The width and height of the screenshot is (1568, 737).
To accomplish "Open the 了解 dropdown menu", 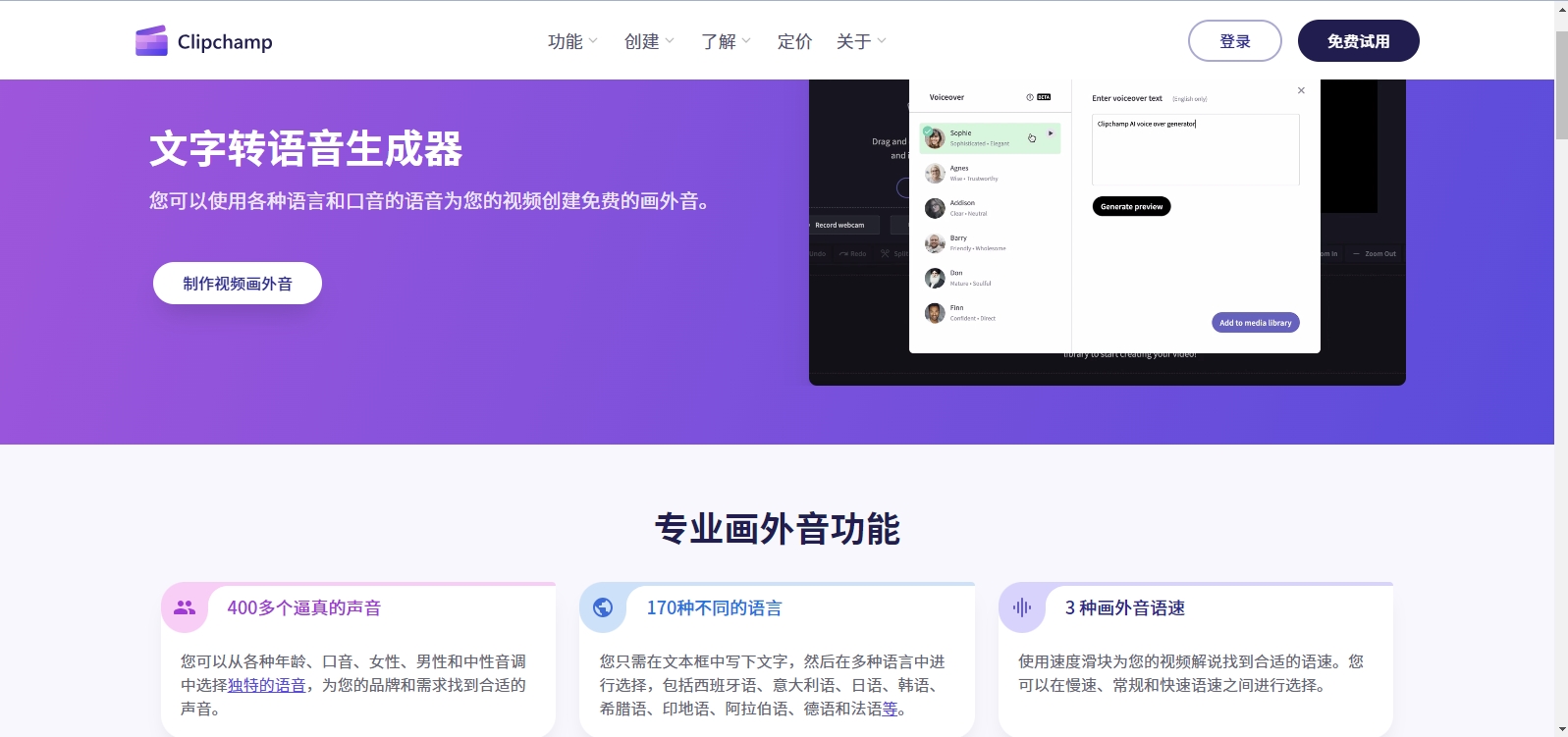I will point(726,41).
